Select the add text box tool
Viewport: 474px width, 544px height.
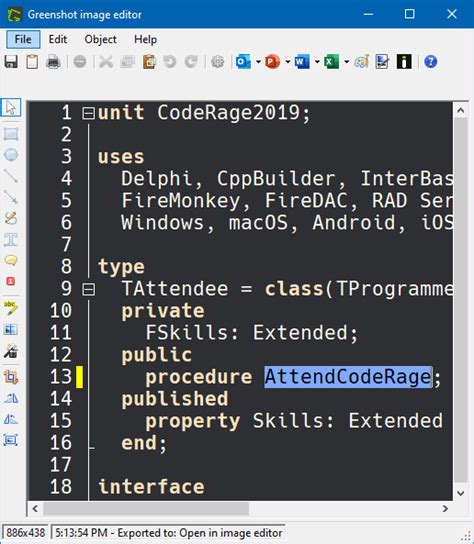tap(11, 239)
